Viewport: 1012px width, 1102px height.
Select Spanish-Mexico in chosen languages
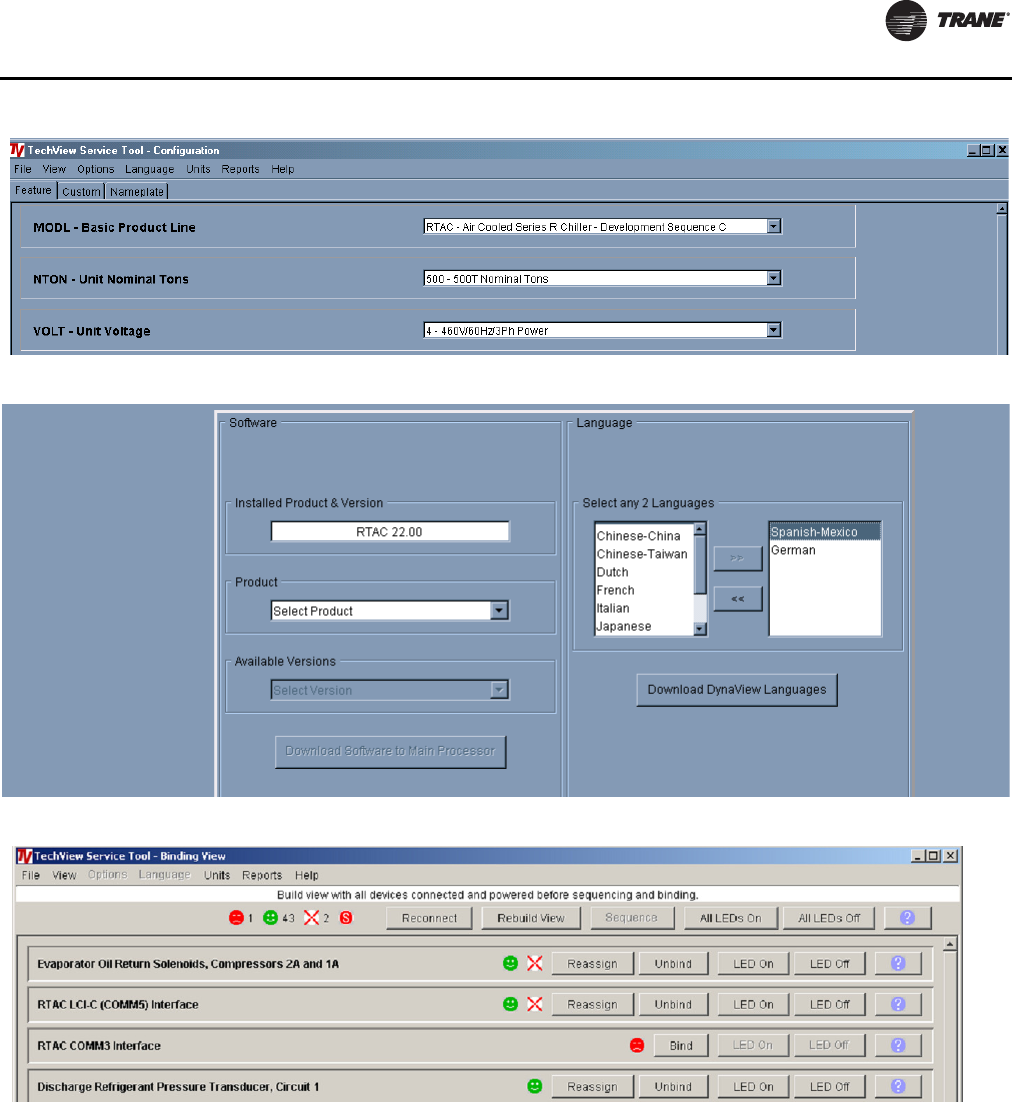click(825, 532)
